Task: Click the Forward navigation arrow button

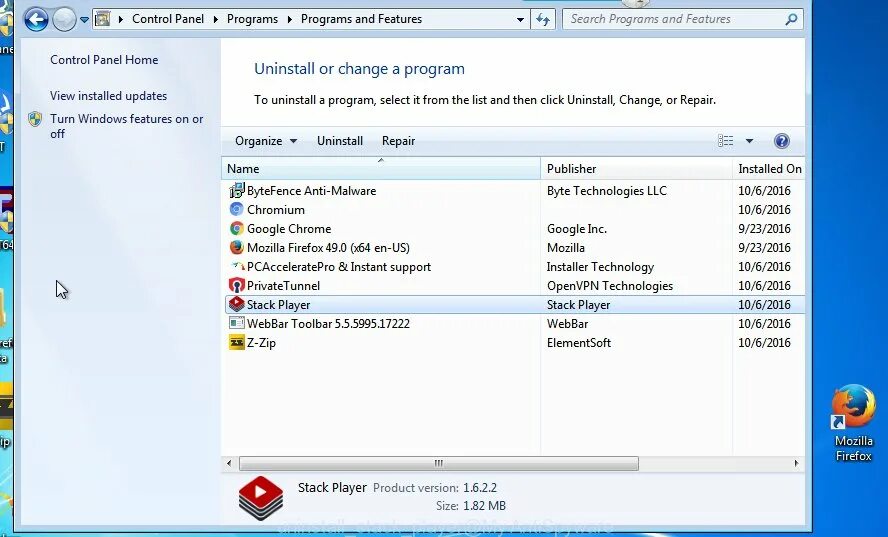Action: click(x=64, y=20)
